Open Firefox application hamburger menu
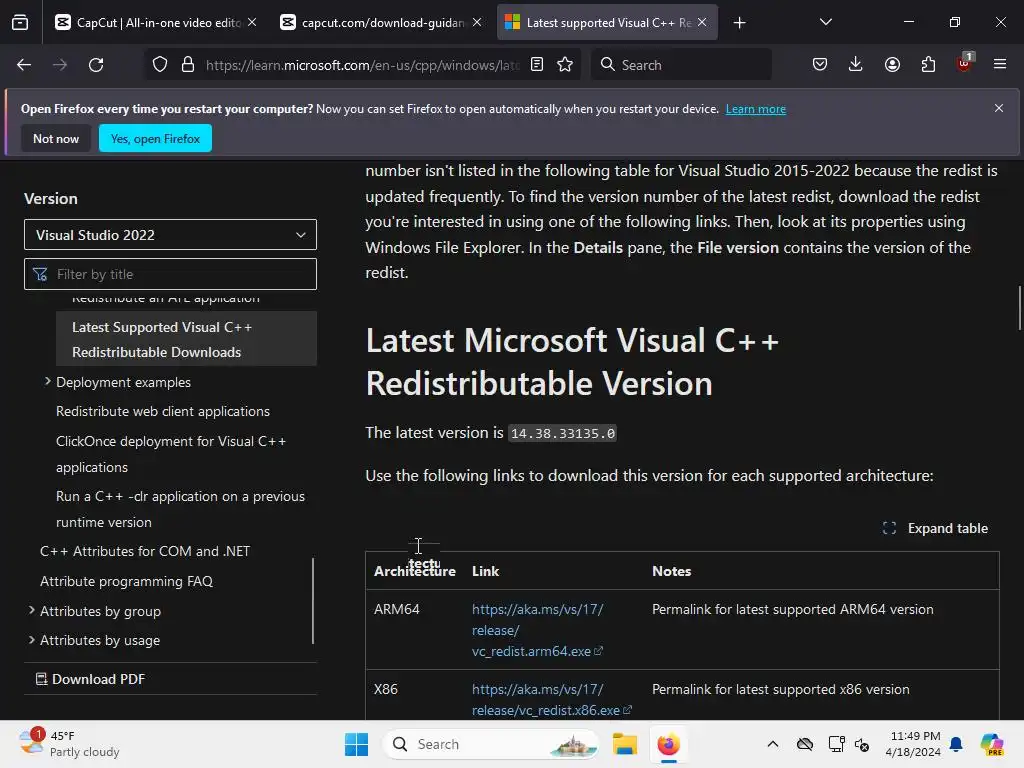This screenshot has width=1024, height=768. tap(1000, 65)
